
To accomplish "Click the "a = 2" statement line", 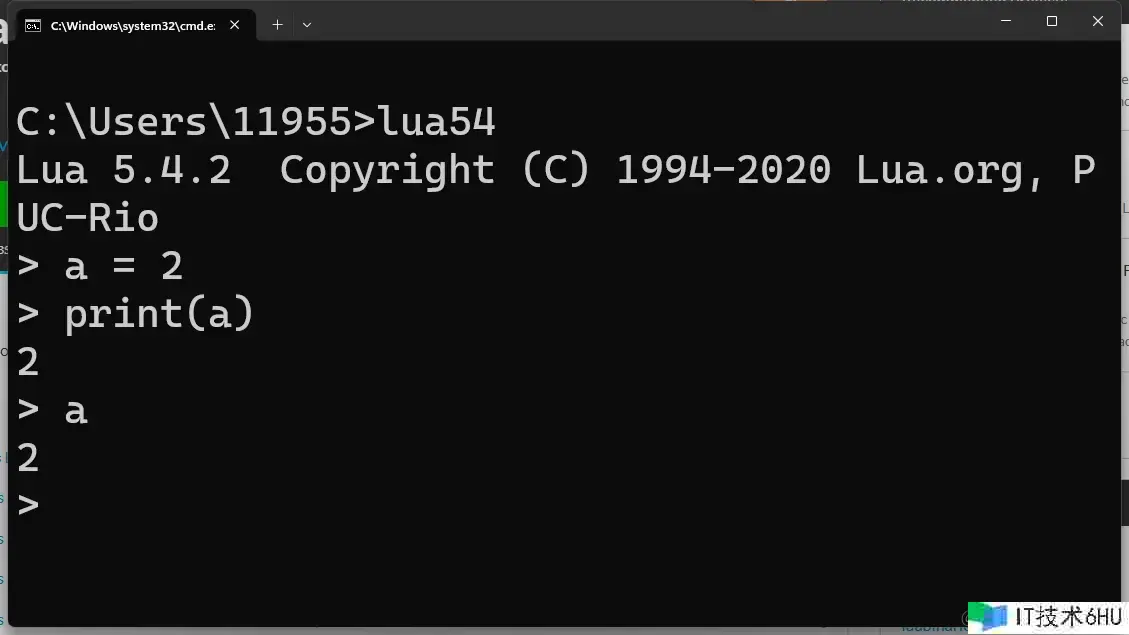I will click(123, 266).
